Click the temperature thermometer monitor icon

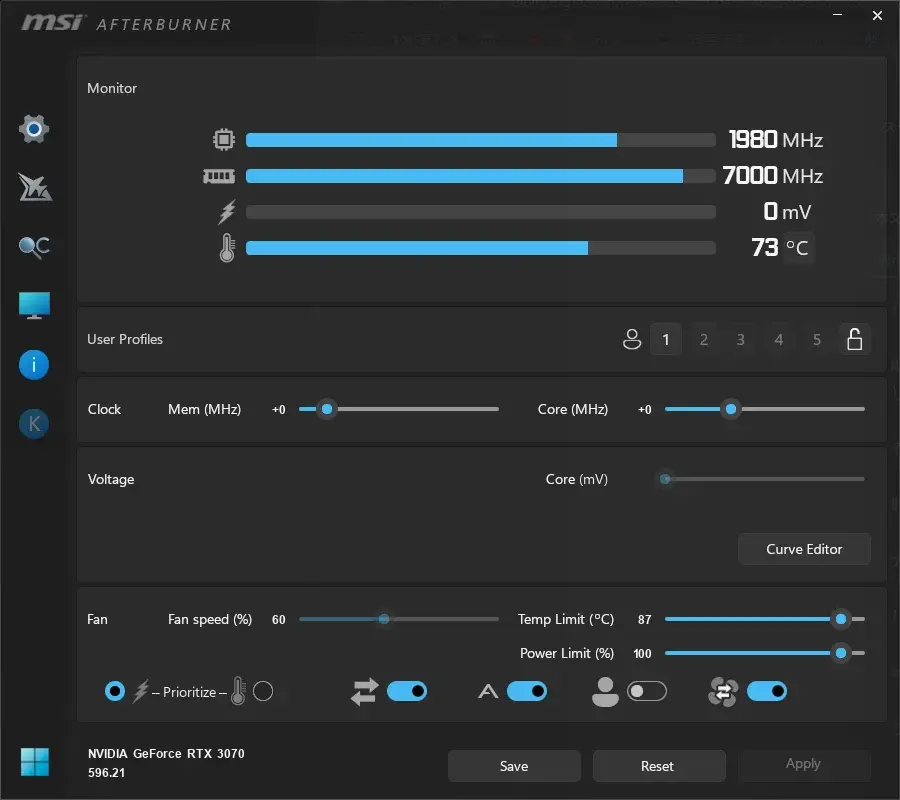click(227, 248)
